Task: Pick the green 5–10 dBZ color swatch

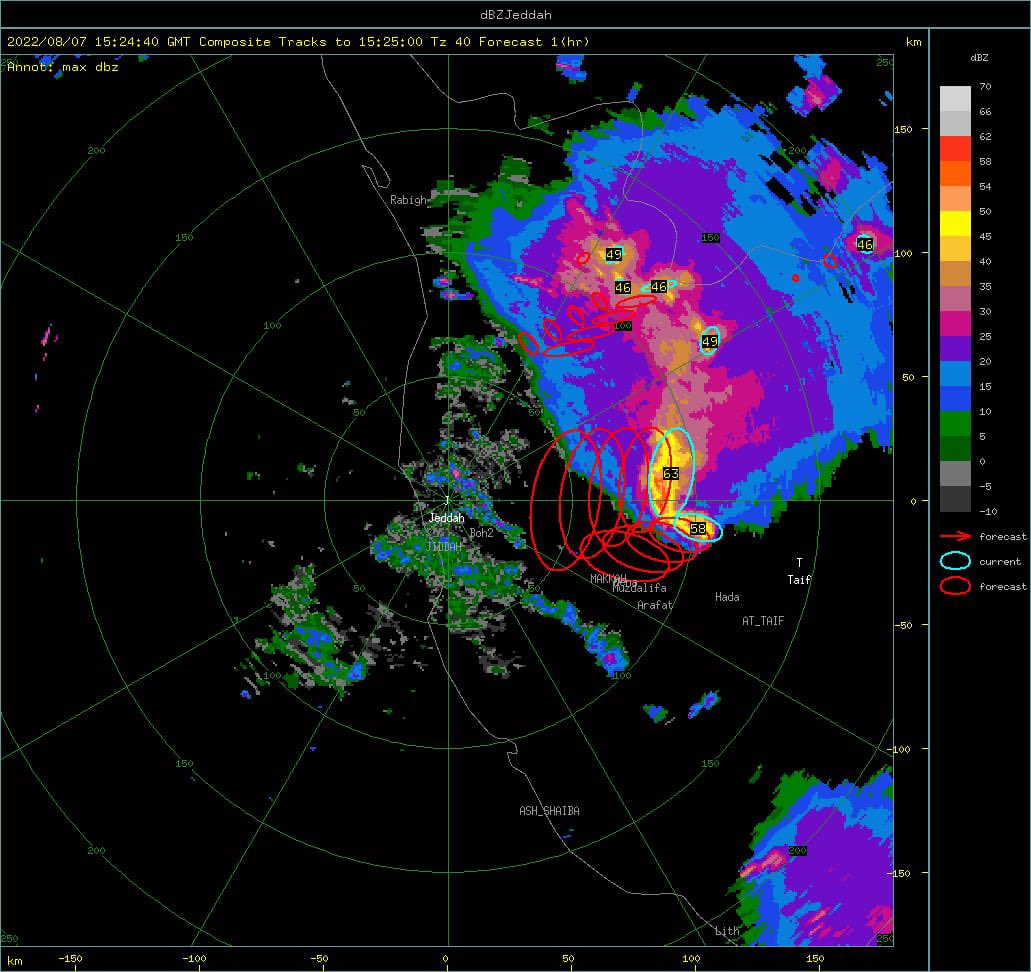Action: (x=955, y=424)
